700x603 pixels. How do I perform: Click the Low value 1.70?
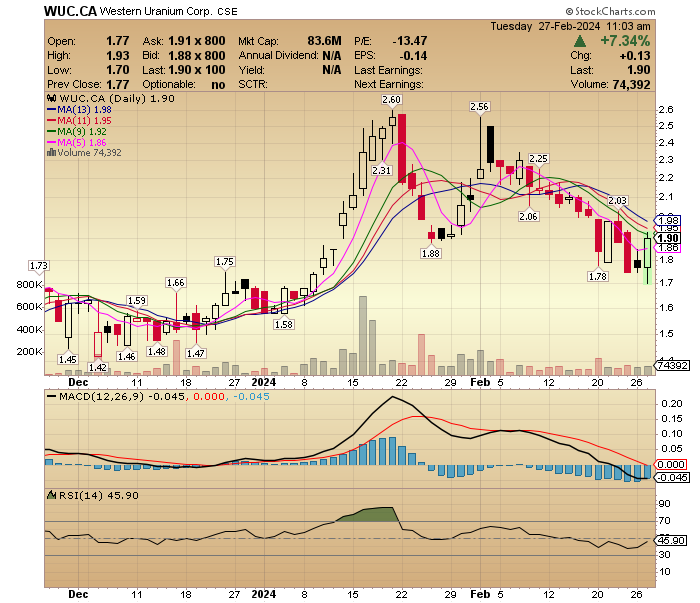pyautogui.click(x=118, y=70)
